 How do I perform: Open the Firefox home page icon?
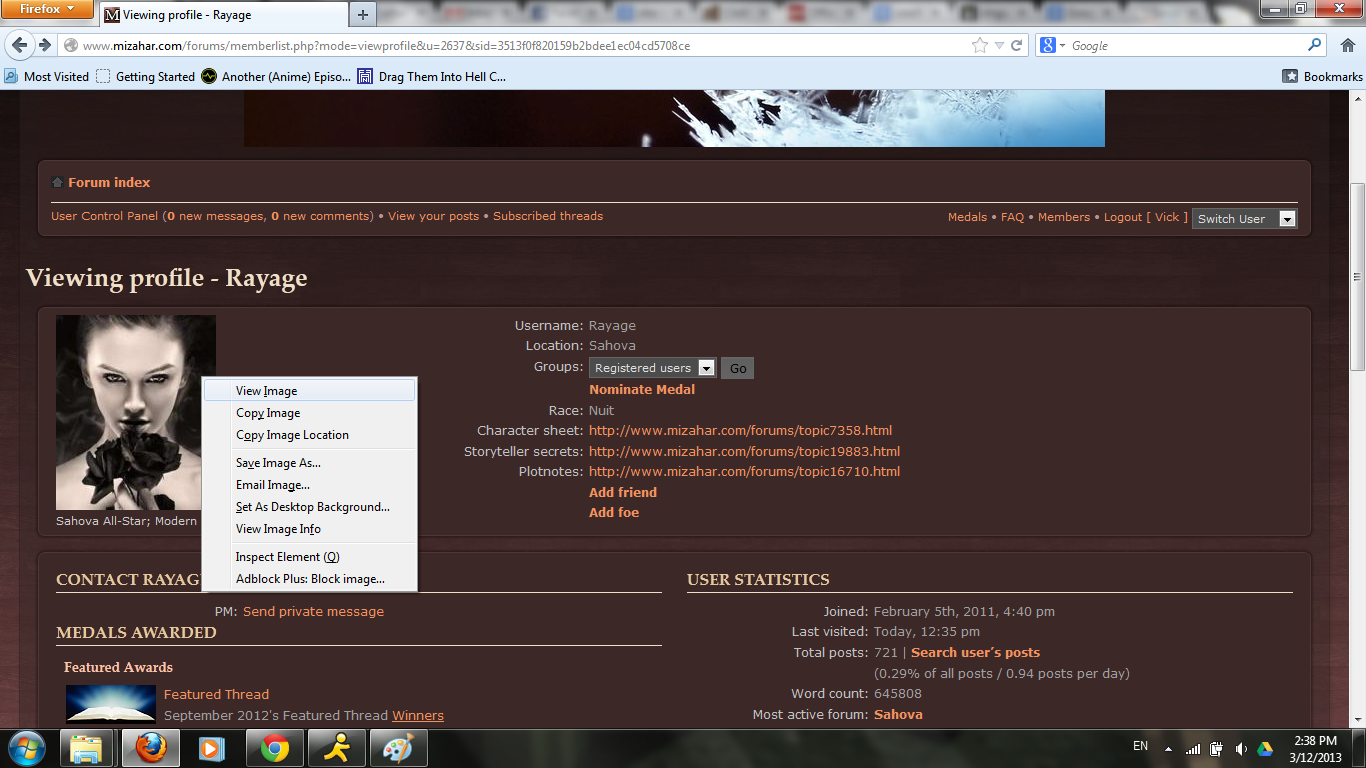(x=1346, y=45)
